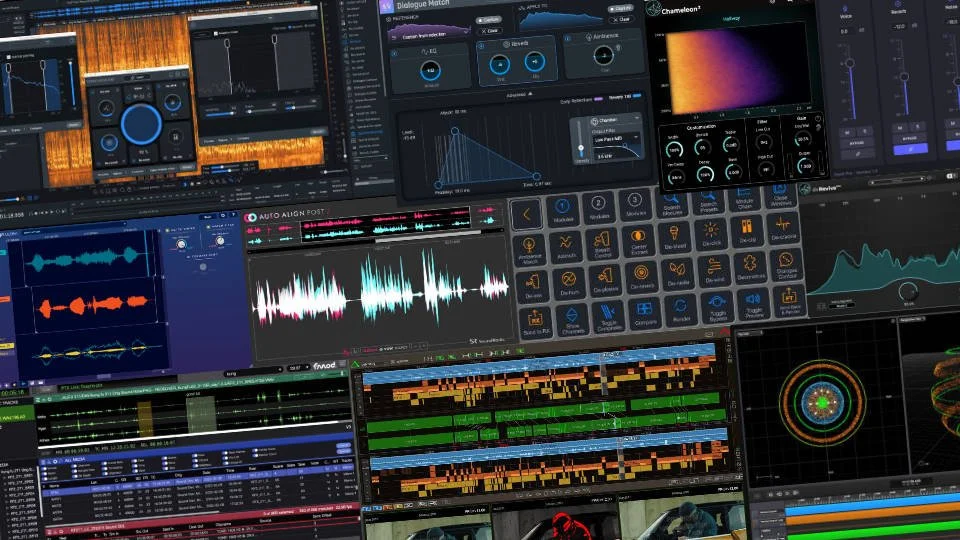Click Clear under the Apply To profile
The image size is (960, 540).
coord(621,20)
